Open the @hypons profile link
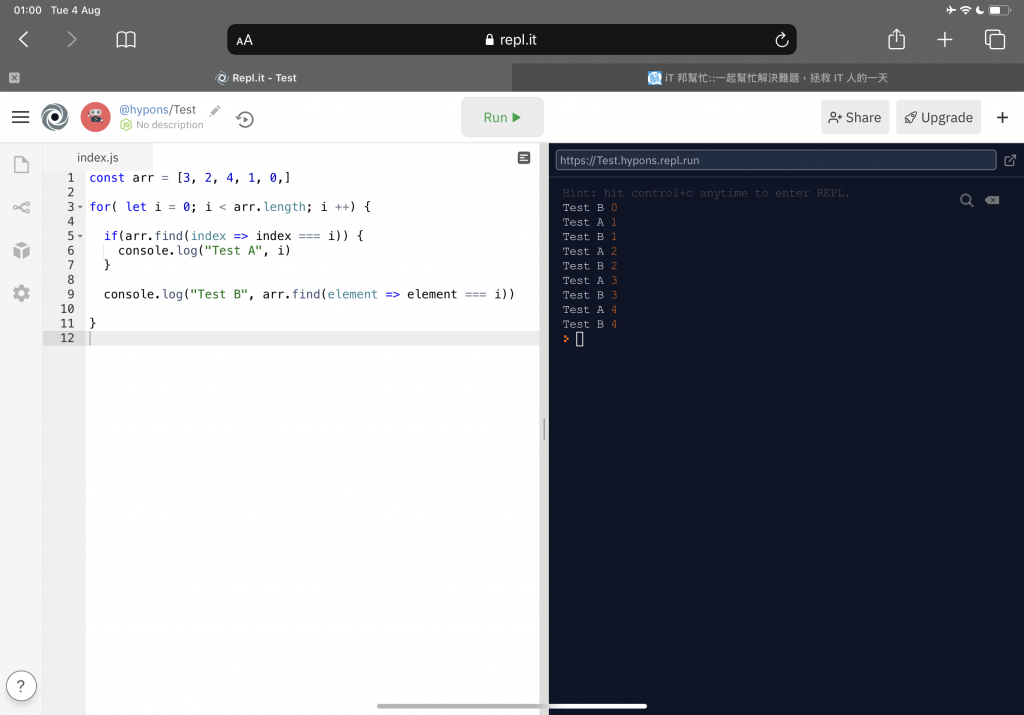This screenshot has height=715, width=1024. click(x=144, y=110)
